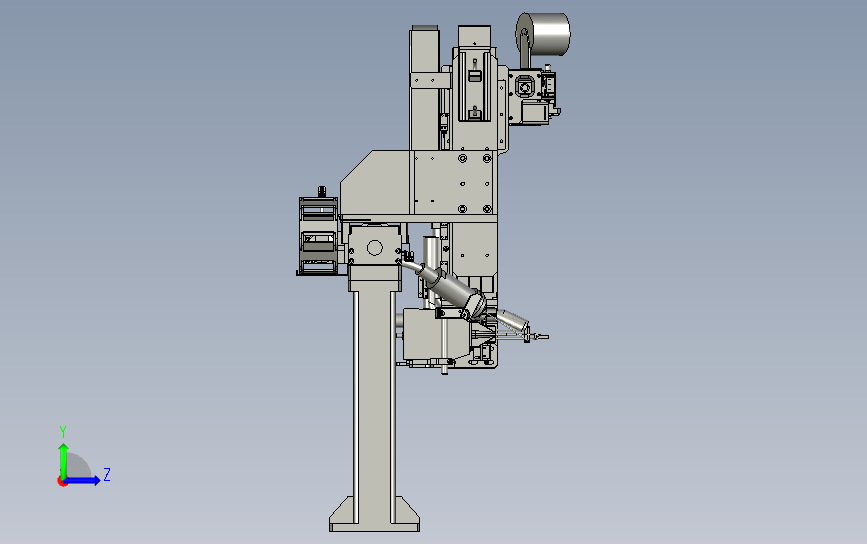
Task: Select the large plate with four corner bolts
Action: [453, 183]
